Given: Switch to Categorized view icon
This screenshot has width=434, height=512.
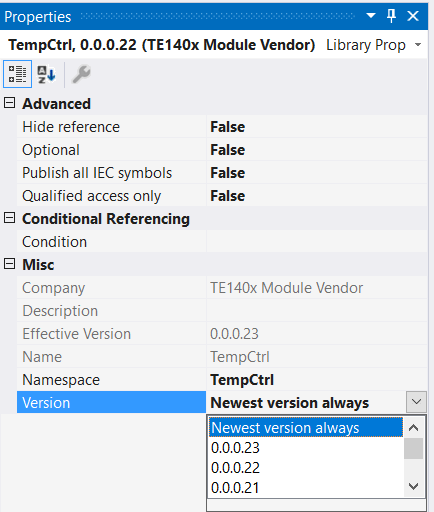Looking at the screenshot, I should pyautogui.click(x=17, y=74).
